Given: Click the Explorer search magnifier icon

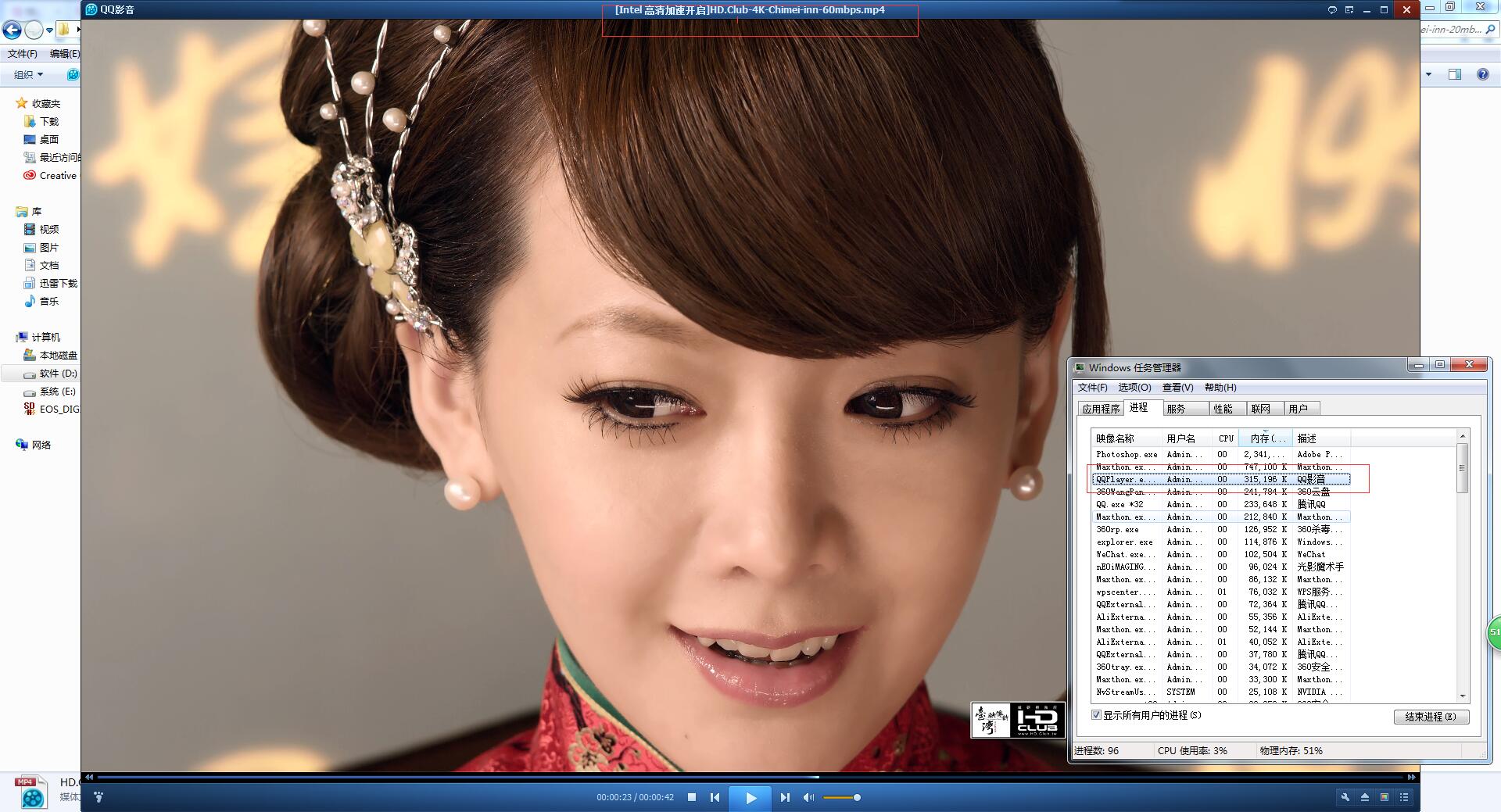Looking at the screenshot, I should pyautogui.click(x=1490, y=30).
